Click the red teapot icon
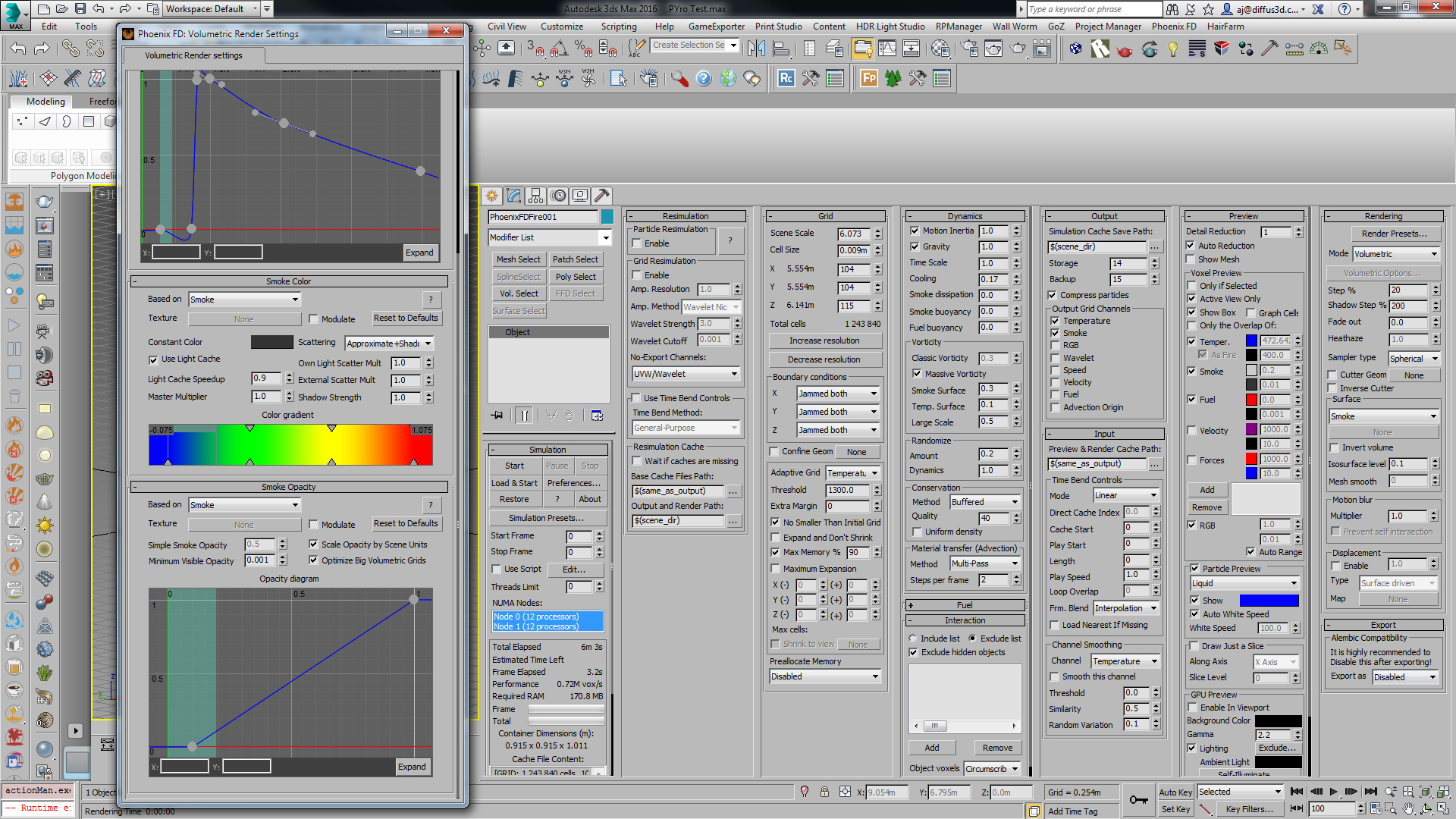This screenshot has width=1456, height=819. [x=1125, y=50]
